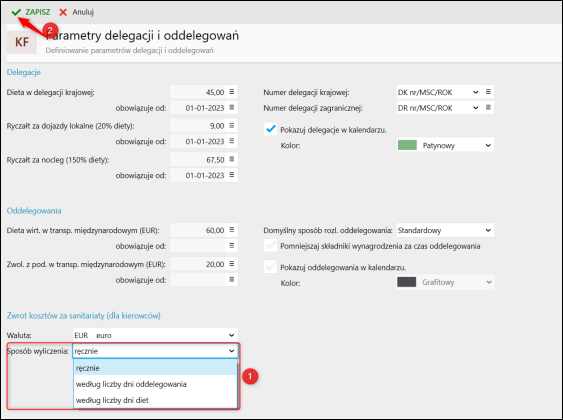Toggle Pokazuj oddelegowania w kalendarzu checkbox
Image resolution: width=563 pixels, height=420 pixels.
(x=270, y=267)
